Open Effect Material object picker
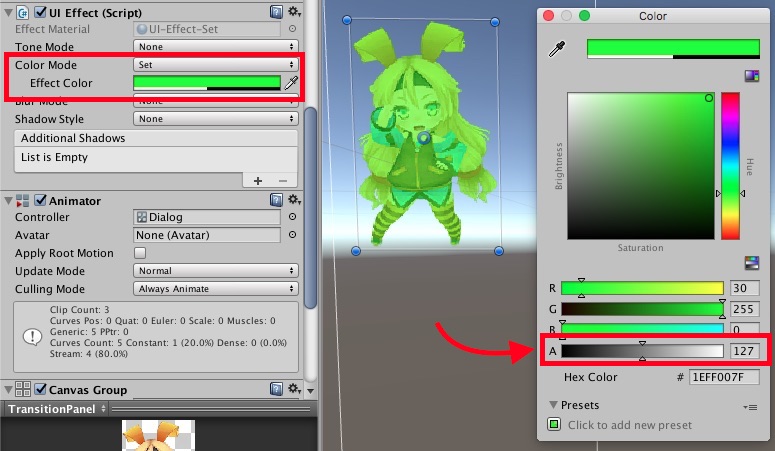 (x=293, y=29)
